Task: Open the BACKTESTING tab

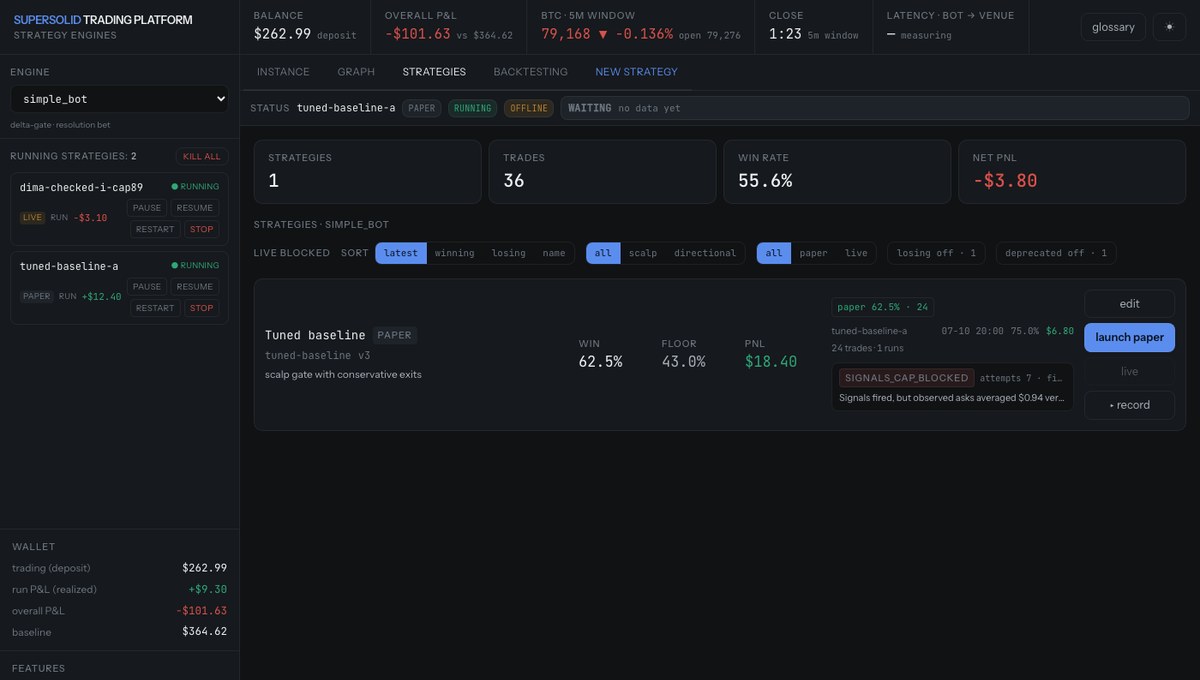Action: tap(530, 72)
